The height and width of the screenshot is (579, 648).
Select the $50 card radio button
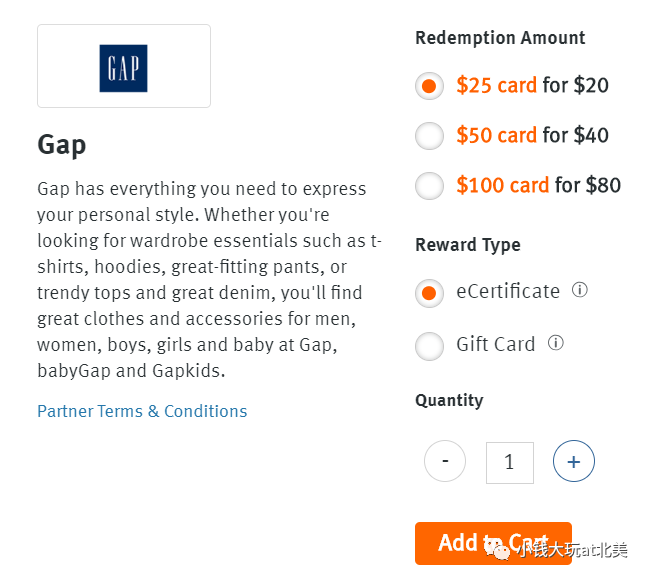tap(429, 136)
